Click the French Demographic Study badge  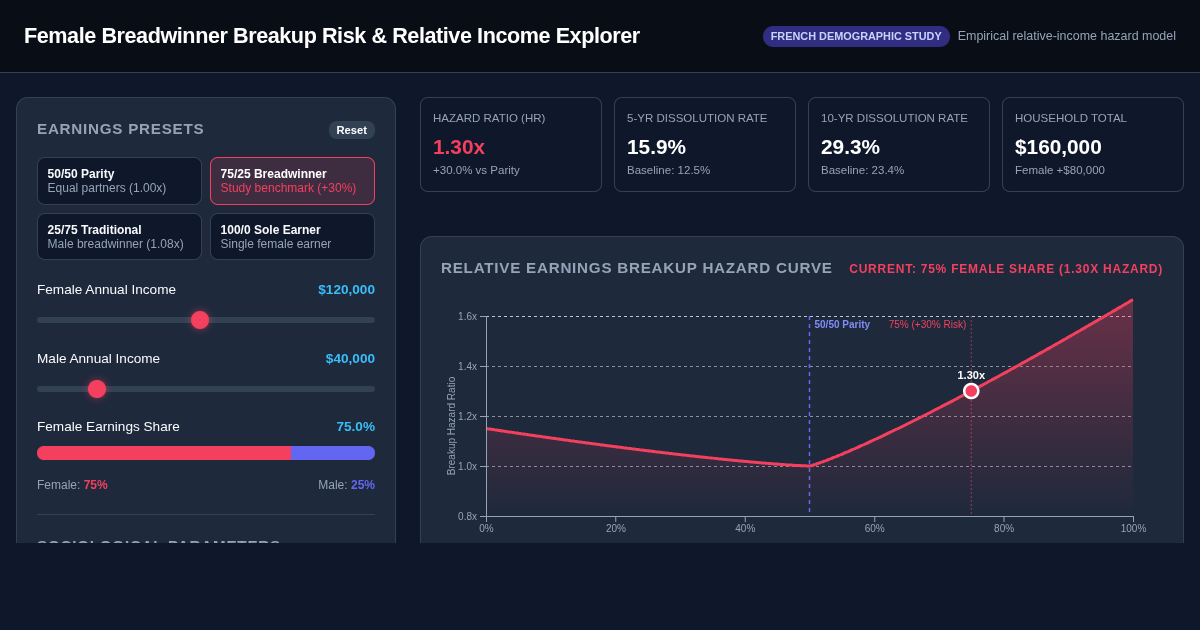point(856,36)
